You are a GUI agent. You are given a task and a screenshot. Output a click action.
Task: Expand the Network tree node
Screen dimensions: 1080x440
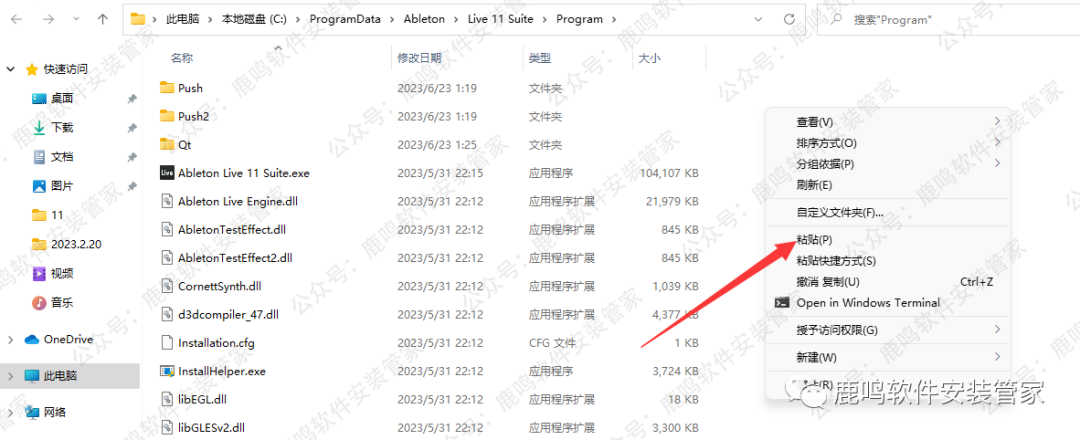click(11, 412)
